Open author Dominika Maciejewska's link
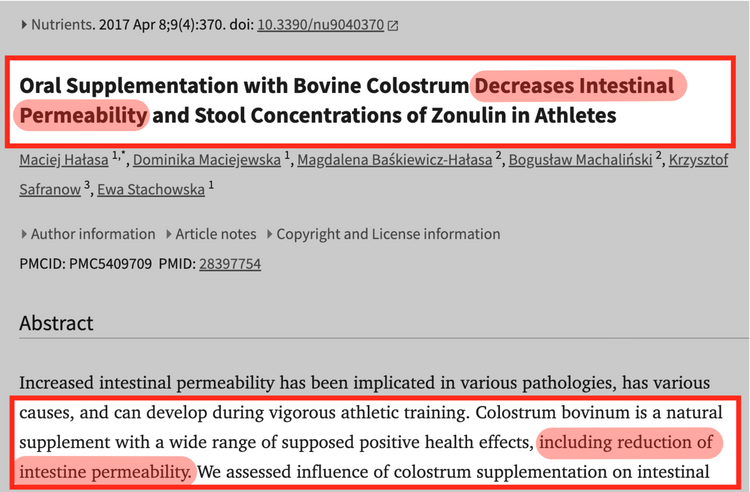The height and width of the screenshot is (492, 750). [x=207, y=160]
